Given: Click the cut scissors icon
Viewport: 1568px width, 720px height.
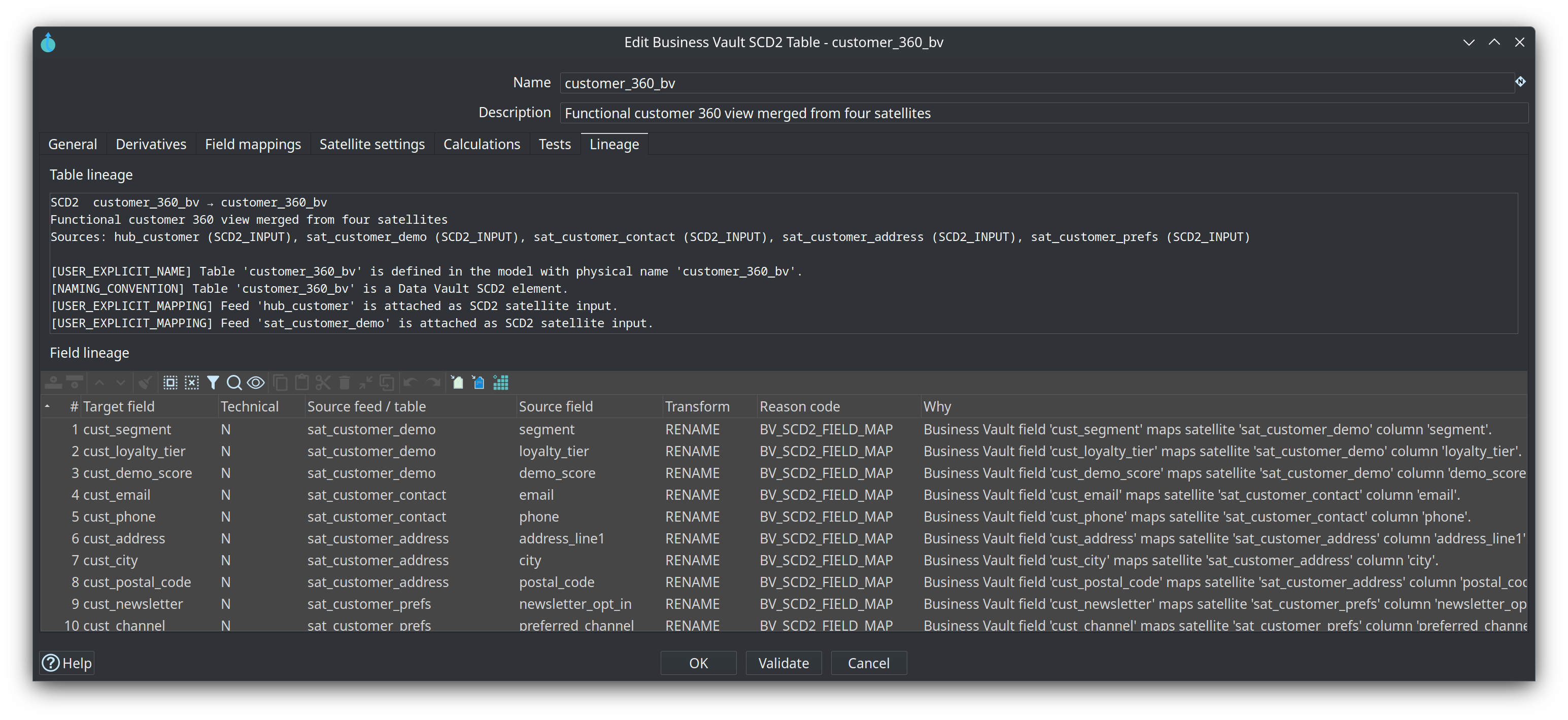Looking at the screenshot, I should [x=323, y=383].
